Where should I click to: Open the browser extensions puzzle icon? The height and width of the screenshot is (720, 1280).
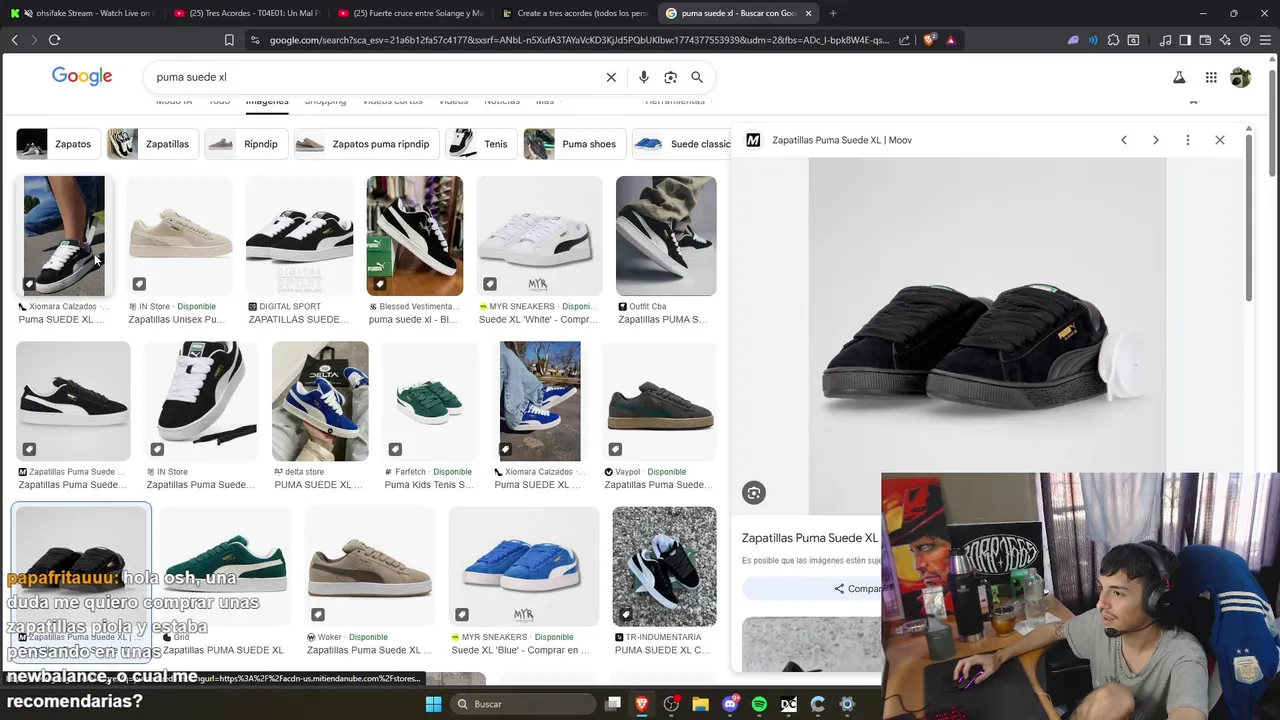coord(1113,40)
